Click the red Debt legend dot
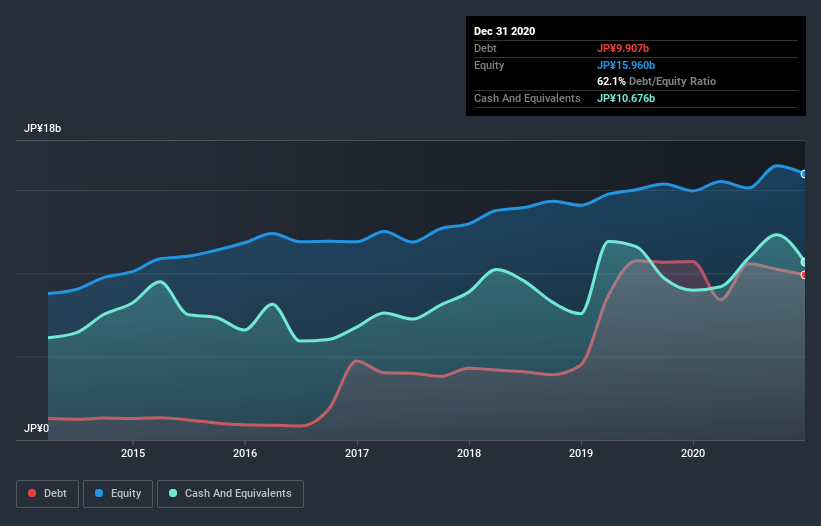821x526 pixels. (32, 493)
